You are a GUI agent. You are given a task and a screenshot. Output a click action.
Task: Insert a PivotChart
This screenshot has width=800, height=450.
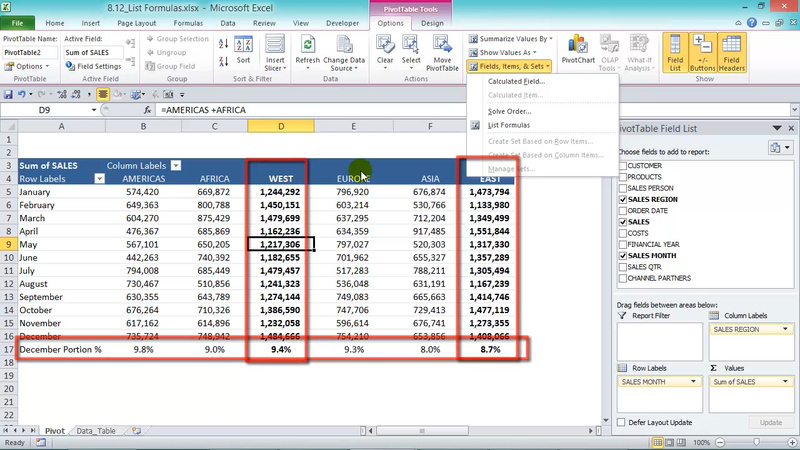[578, 49]
